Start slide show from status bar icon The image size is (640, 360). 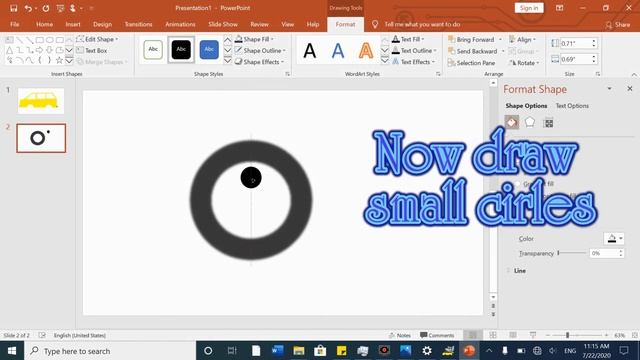pos(533,335)
